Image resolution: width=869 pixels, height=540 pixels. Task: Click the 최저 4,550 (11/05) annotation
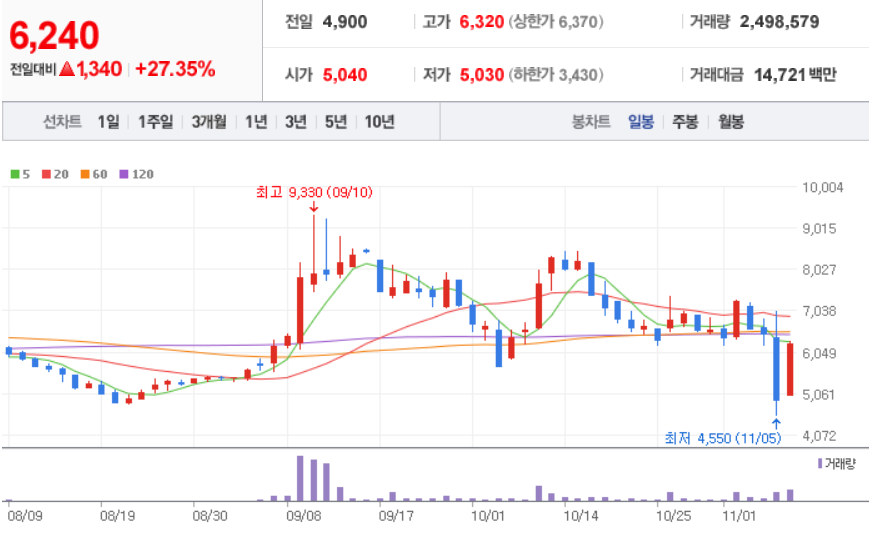(x=723, y=439)
